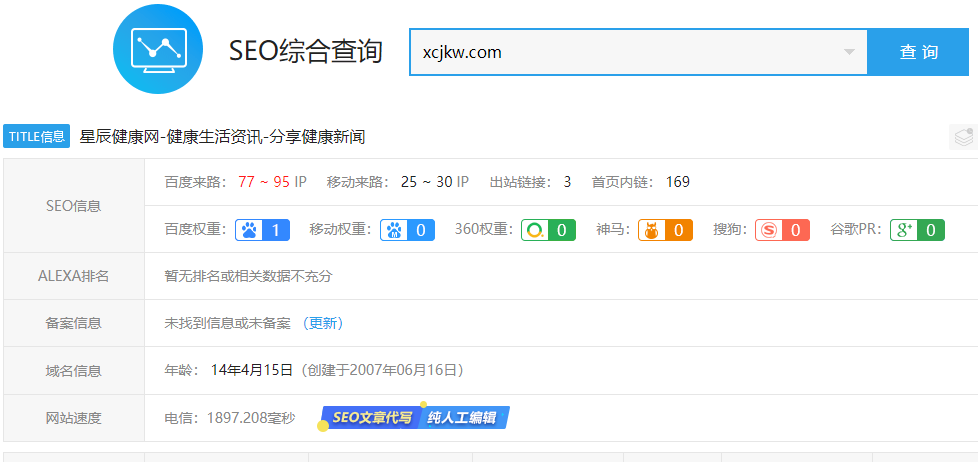Click the TITLE信息 label tag
Viewport: 978px width, 462px height.
pyautogui.click(x=36, y=137)
